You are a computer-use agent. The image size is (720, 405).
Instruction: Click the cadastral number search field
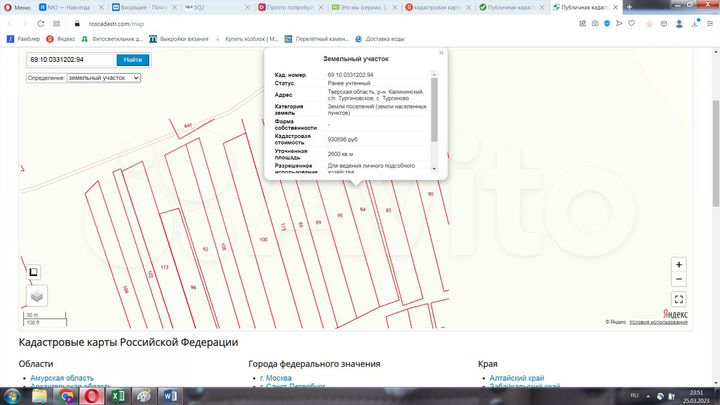pos(70,60)
